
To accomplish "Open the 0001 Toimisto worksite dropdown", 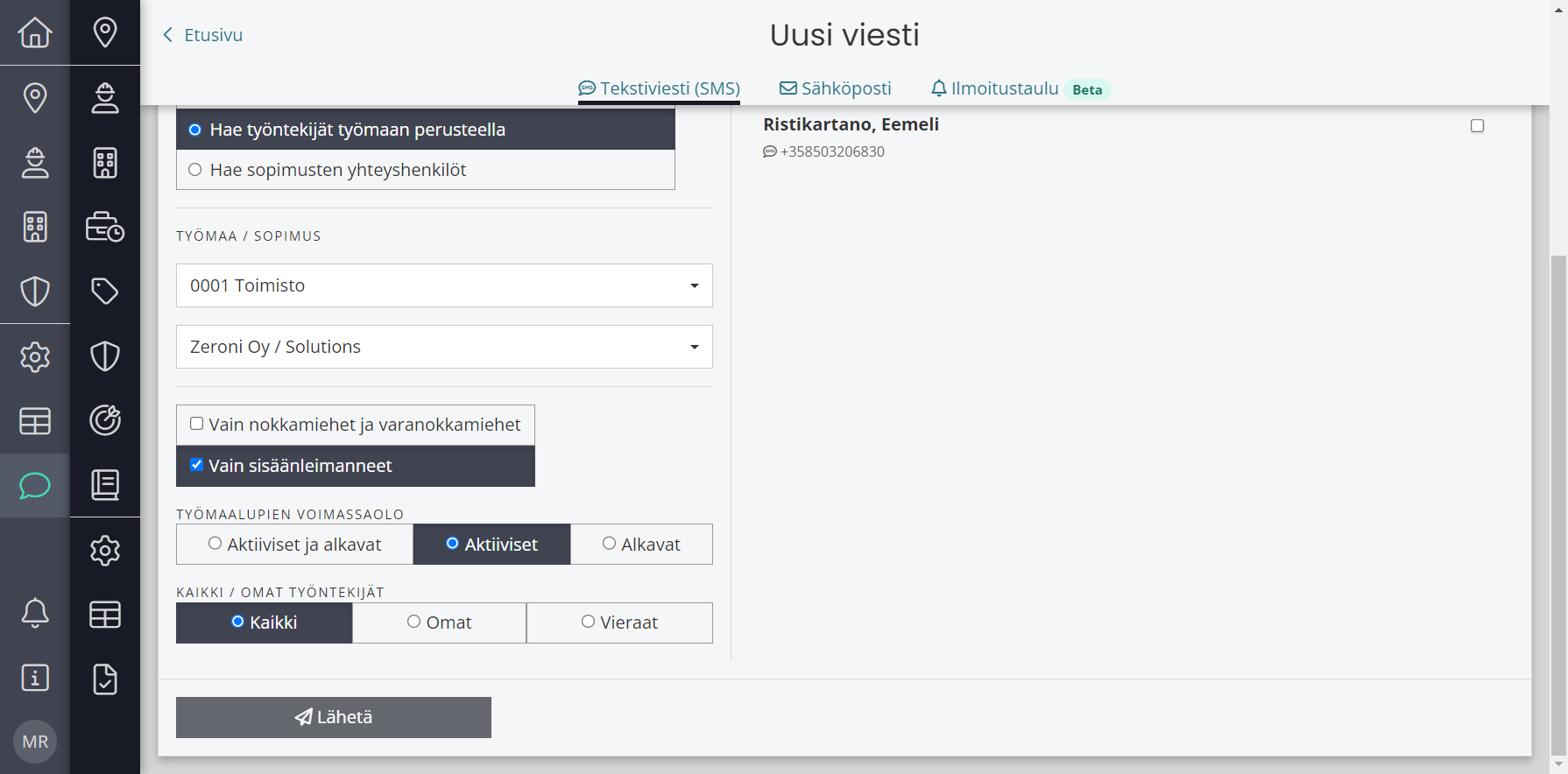I will coord(444,285).
